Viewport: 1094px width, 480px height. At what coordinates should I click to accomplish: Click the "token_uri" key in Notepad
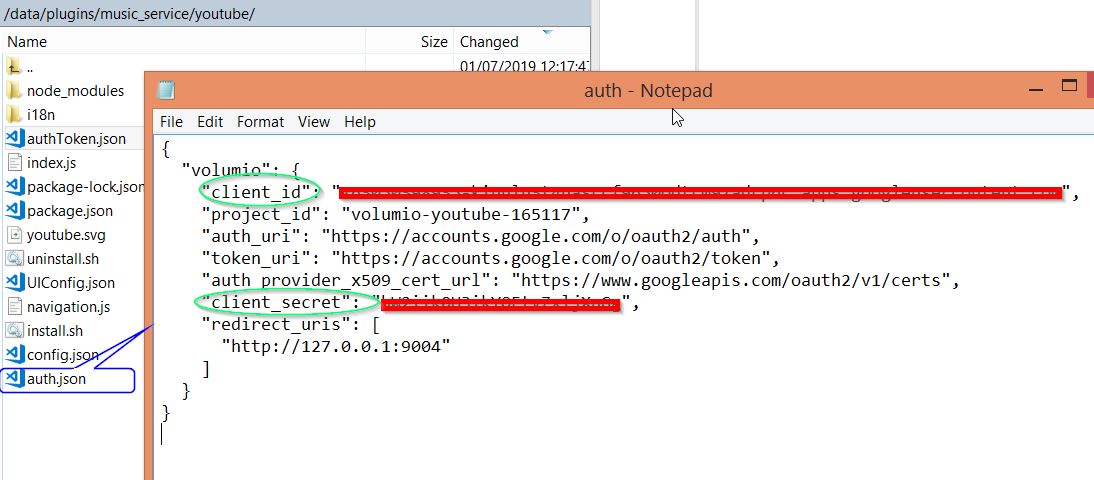pos(260,258)
